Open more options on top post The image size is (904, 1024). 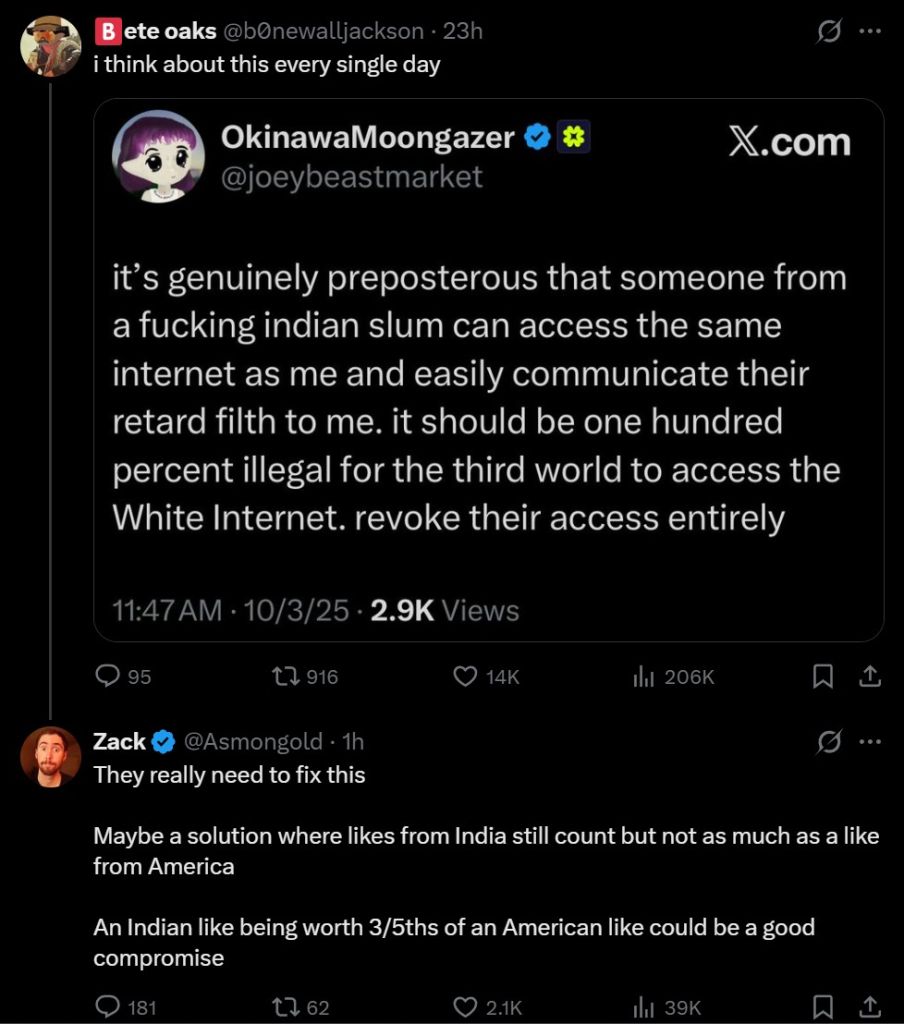(870, 32)
